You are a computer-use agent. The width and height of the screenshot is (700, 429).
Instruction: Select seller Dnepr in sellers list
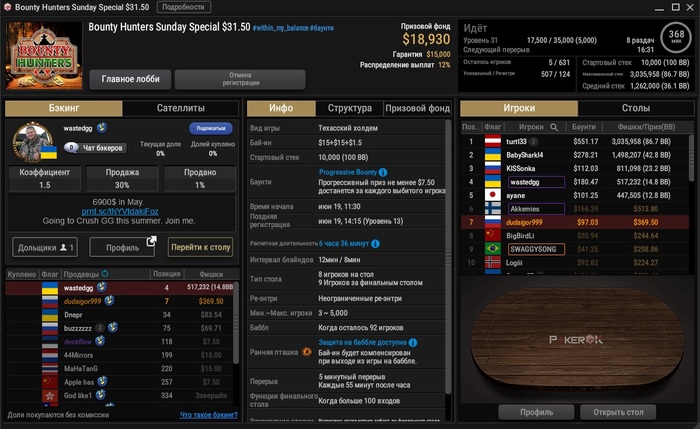(x=120, y=315)
